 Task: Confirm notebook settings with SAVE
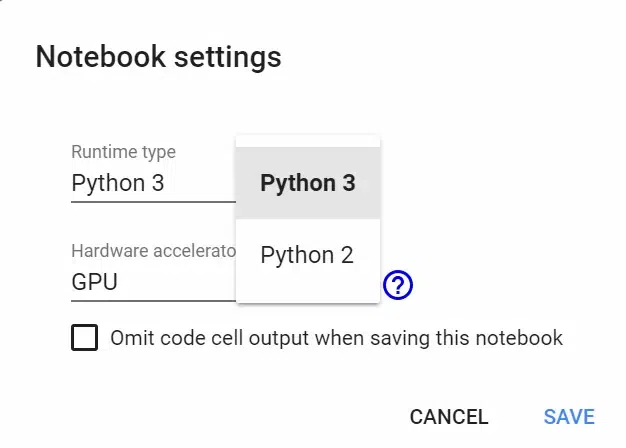pyautogui.click(x=569, y=417)
